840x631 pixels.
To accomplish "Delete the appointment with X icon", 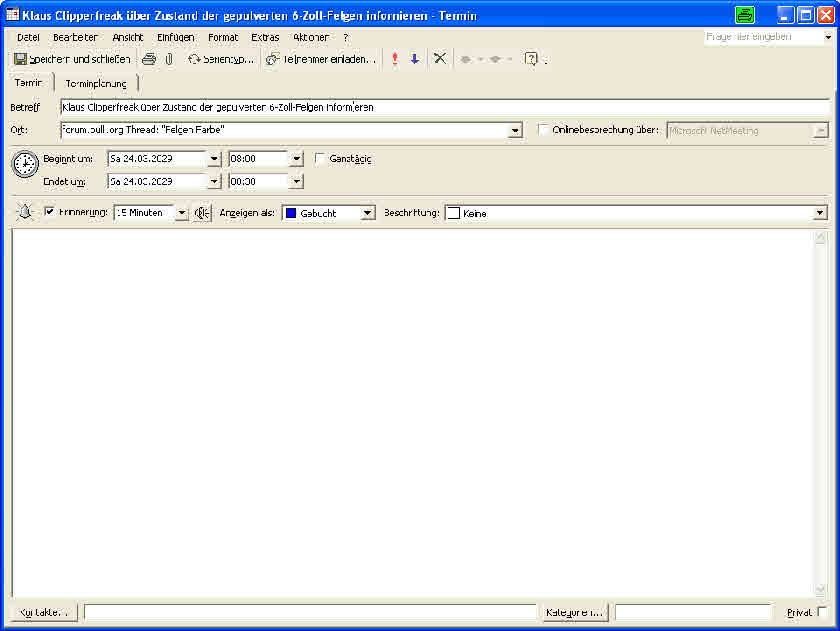I will point(439,59).
